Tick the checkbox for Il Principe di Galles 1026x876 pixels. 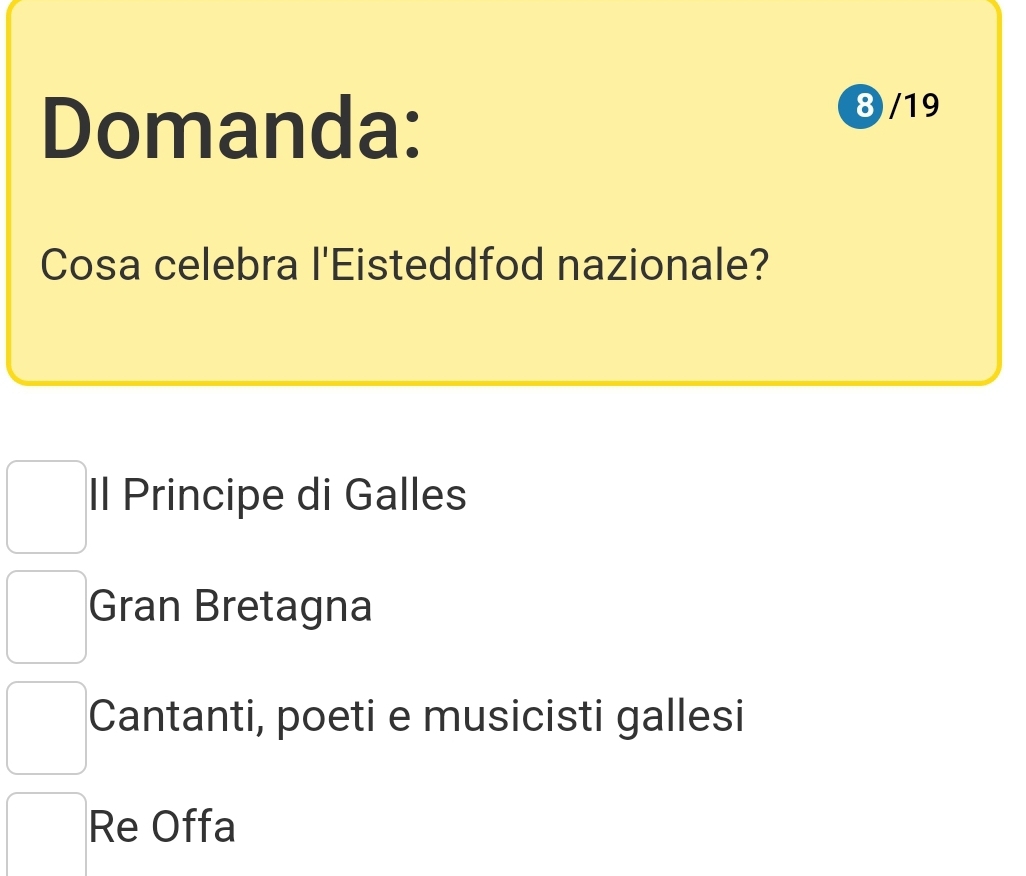tap(46, 506)
